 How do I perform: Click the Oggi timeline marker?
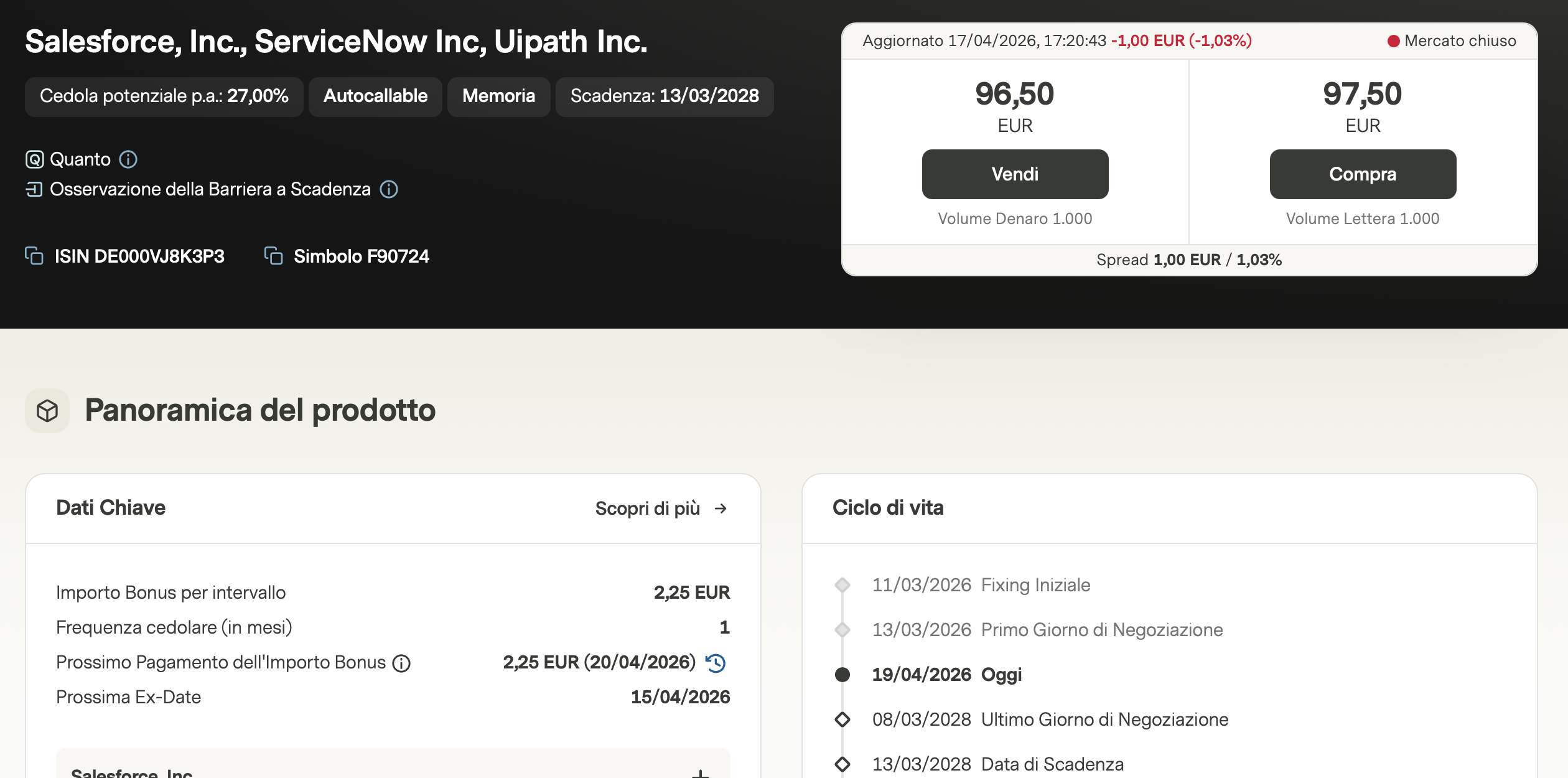[x=842, y=675]
